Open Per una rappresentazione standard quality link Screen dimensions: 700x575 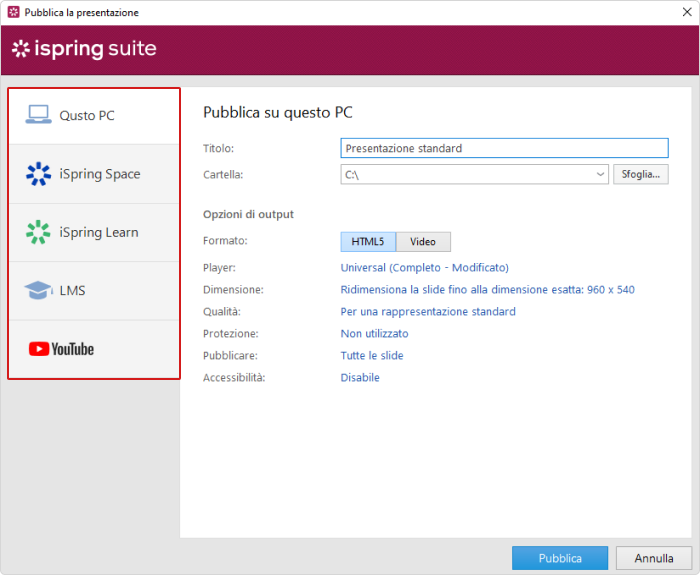pos(428,311)
